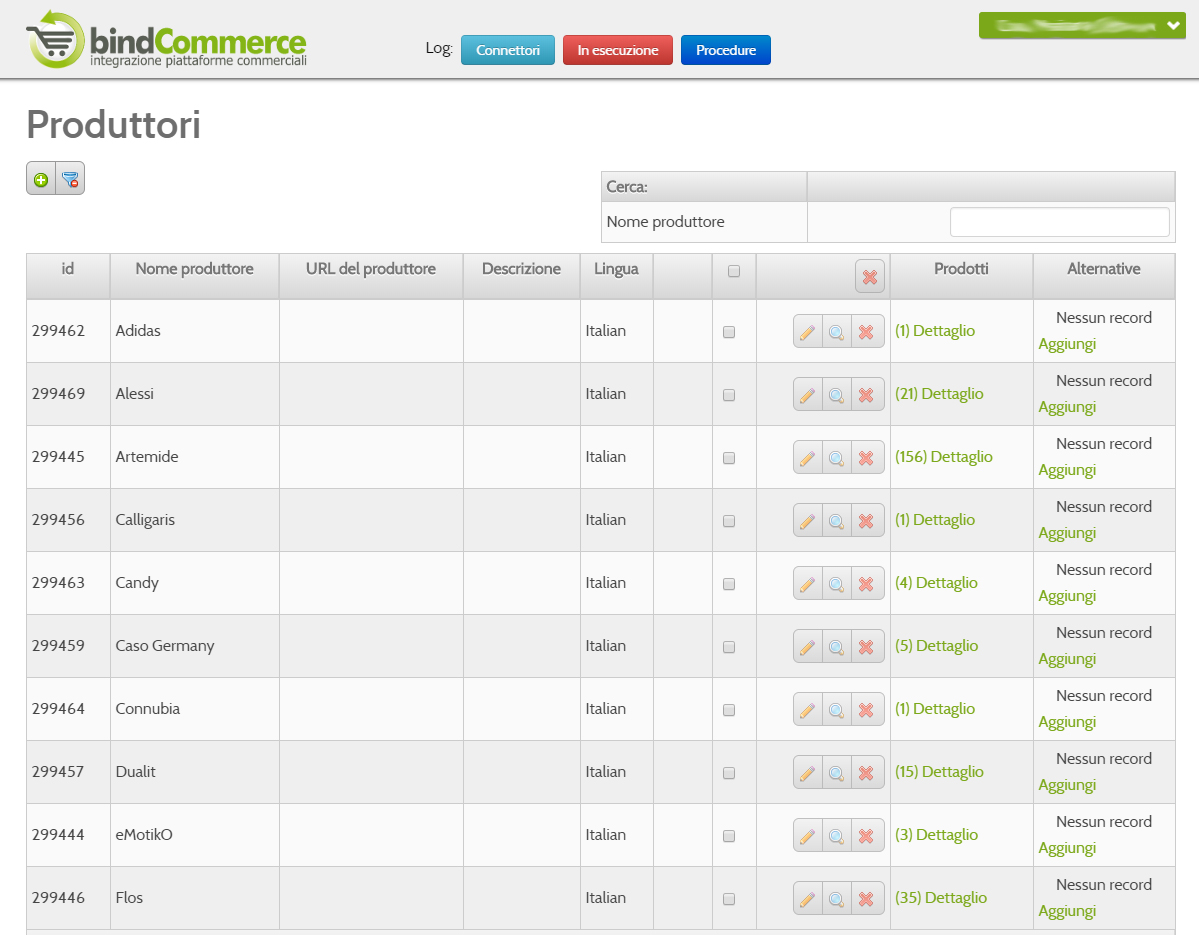
Task: Tick the Dualit row checkbox
Action: (x=729, y=773)
